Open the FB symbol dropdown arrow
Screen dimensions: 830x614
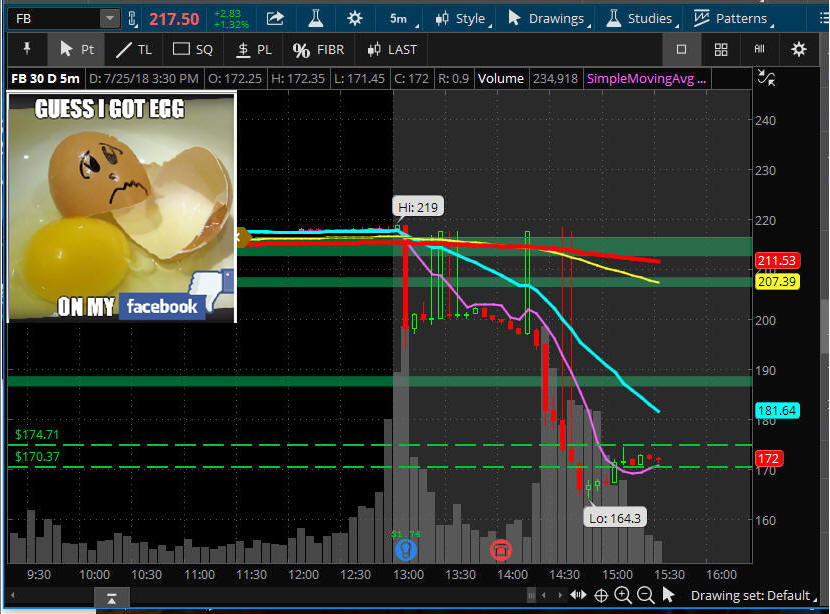pos(110,19)
